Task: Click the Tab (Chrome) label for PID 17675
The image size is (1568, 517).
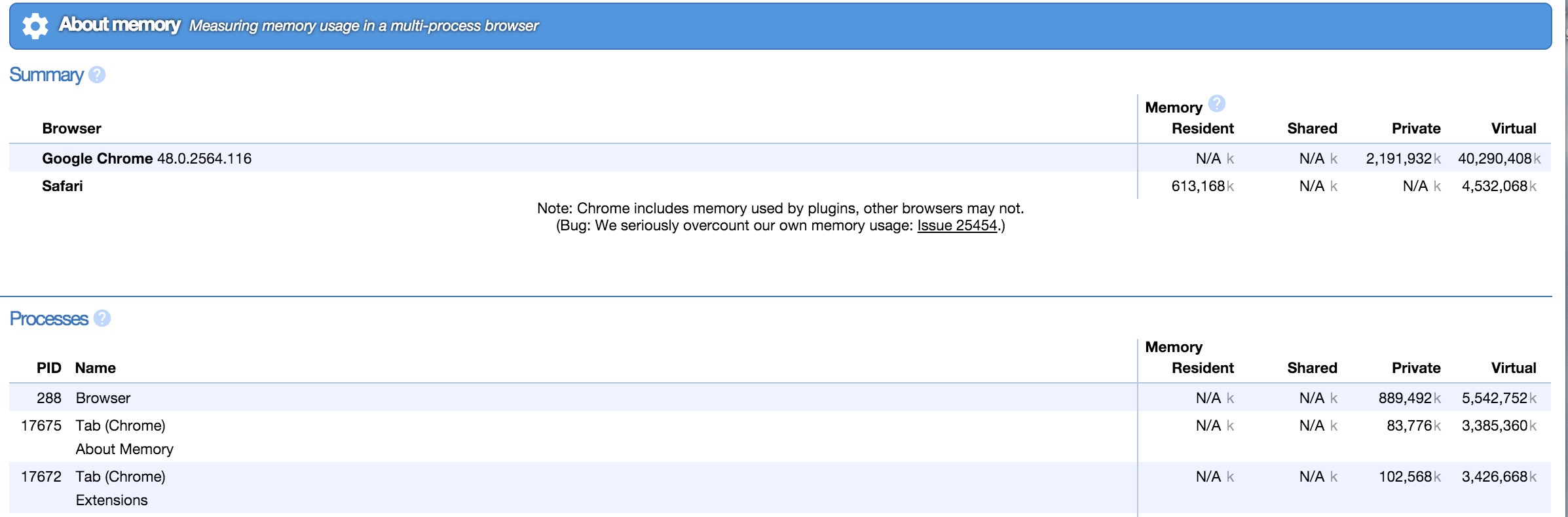Action: (x=121, y=425)
